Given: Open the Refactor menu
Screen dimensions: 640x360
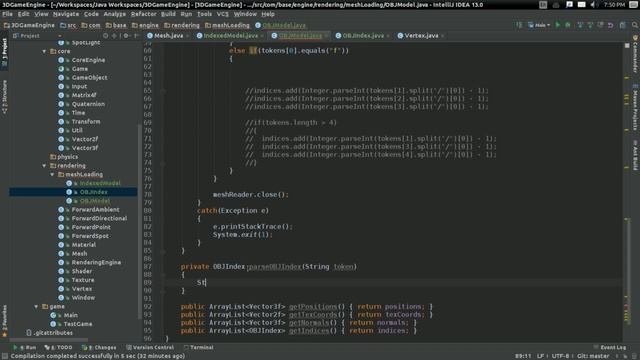Looking at the screenshot, I should tap(143, 14).
